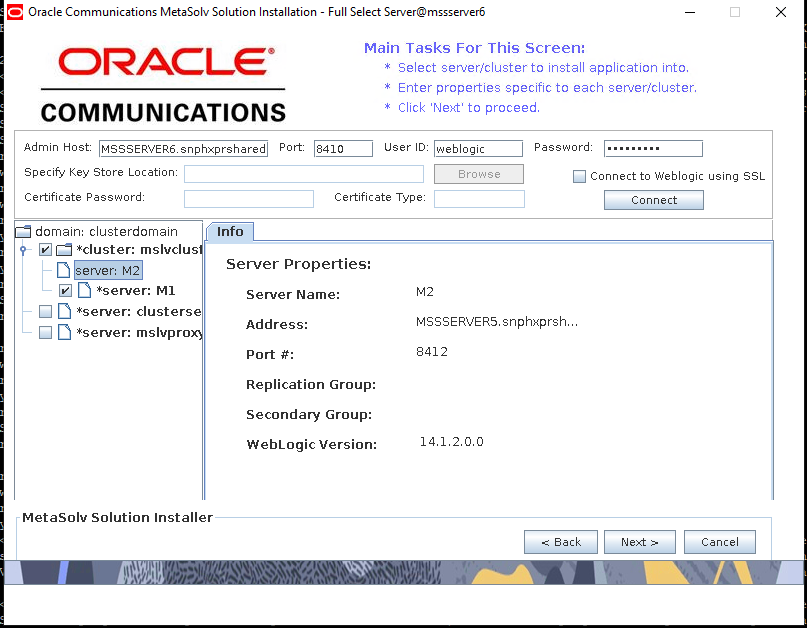Select the domain: clusterdomain tree node
Screen dimensions: 807x628
[107, 232]
